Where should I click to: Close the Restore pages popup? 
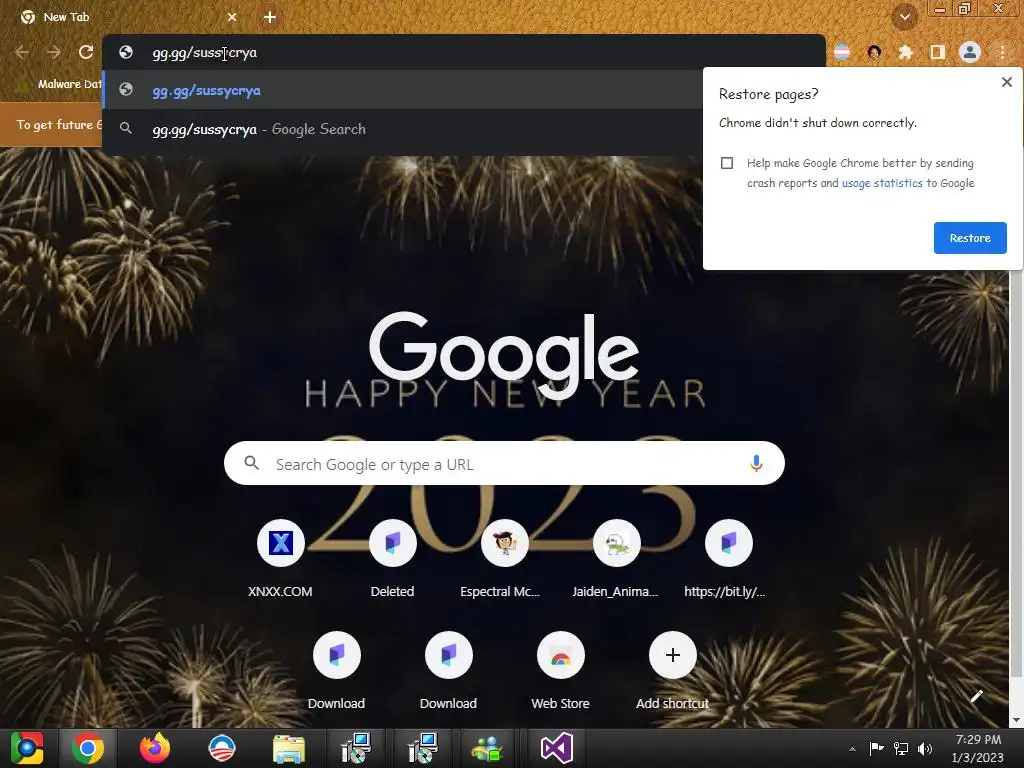pyautogui.click(x=1006, y=82)
